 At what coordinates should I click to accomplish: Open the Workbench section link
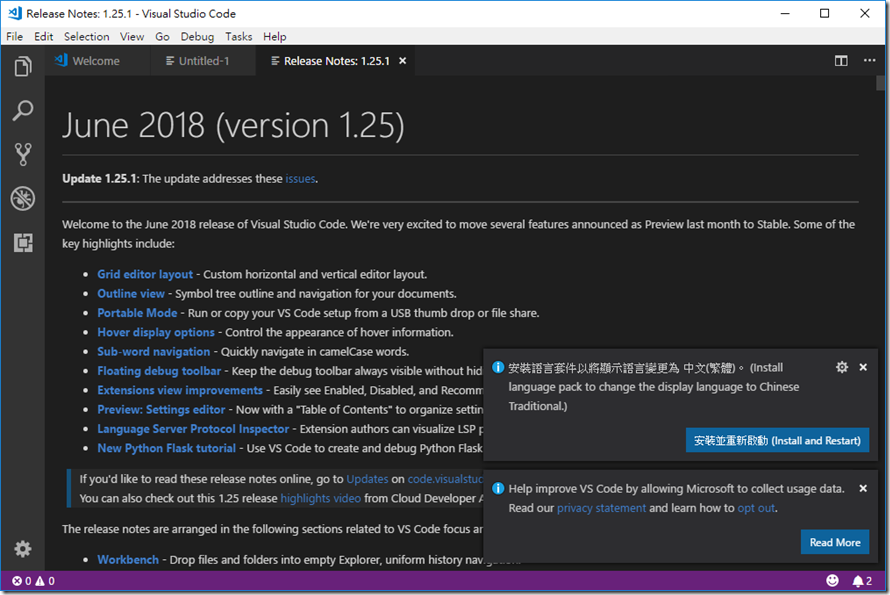coord(128,559)
